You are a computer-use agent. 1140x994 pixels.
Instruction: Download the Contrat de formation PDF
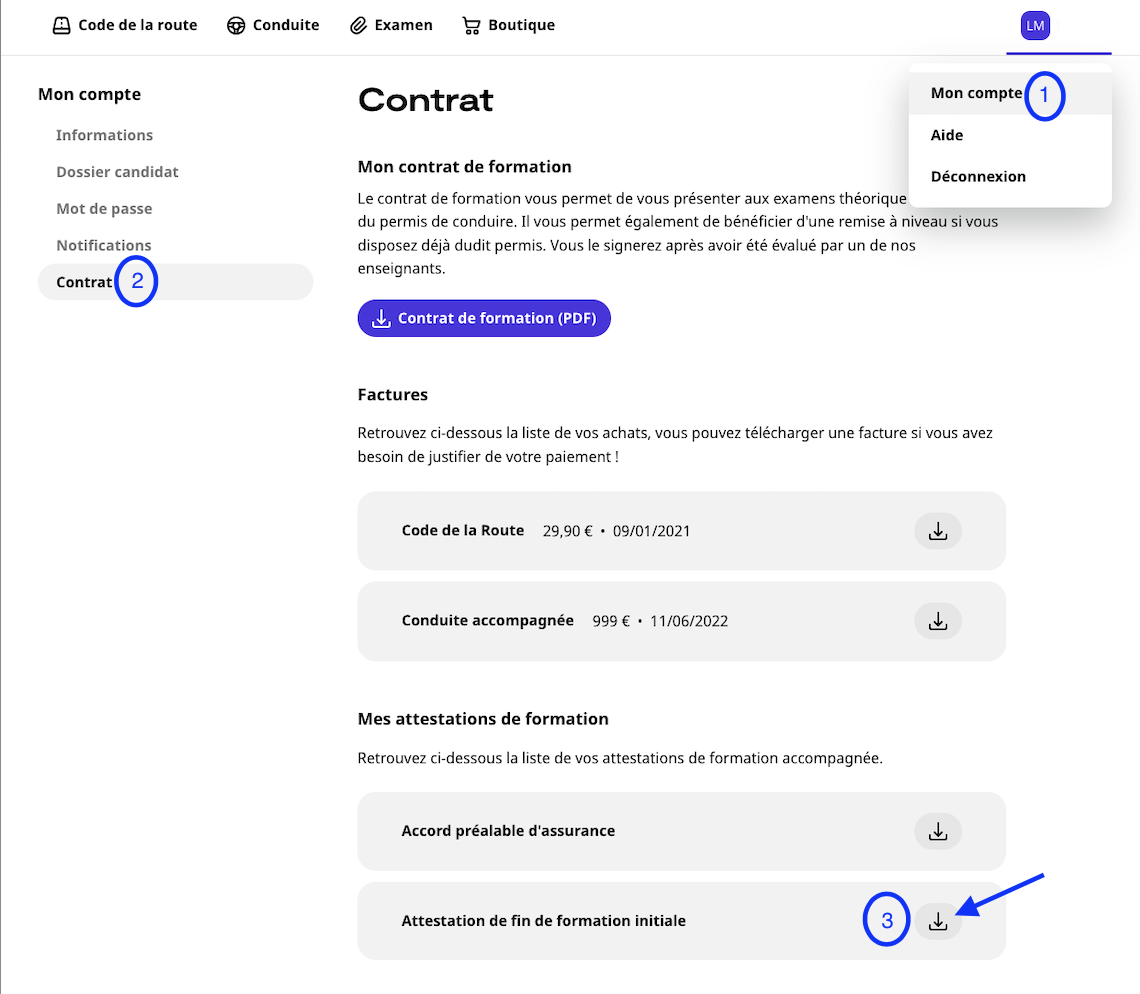click(484, 318)
